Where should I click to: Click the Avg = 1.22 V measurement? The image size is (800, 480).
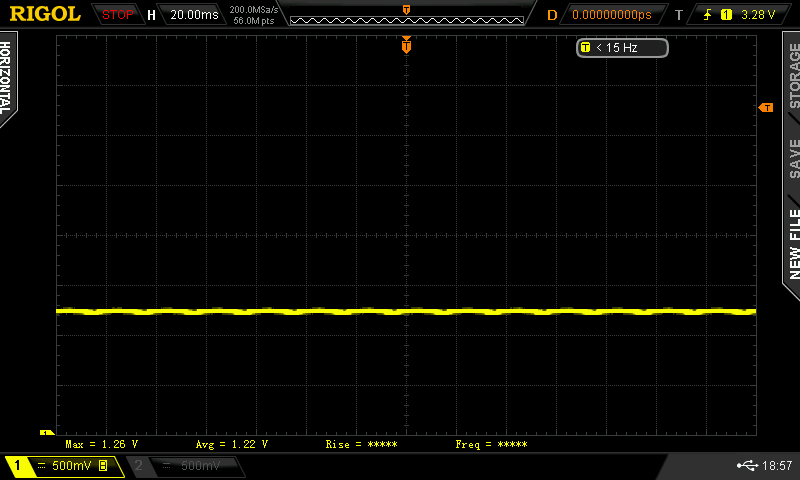click(232, 444)
